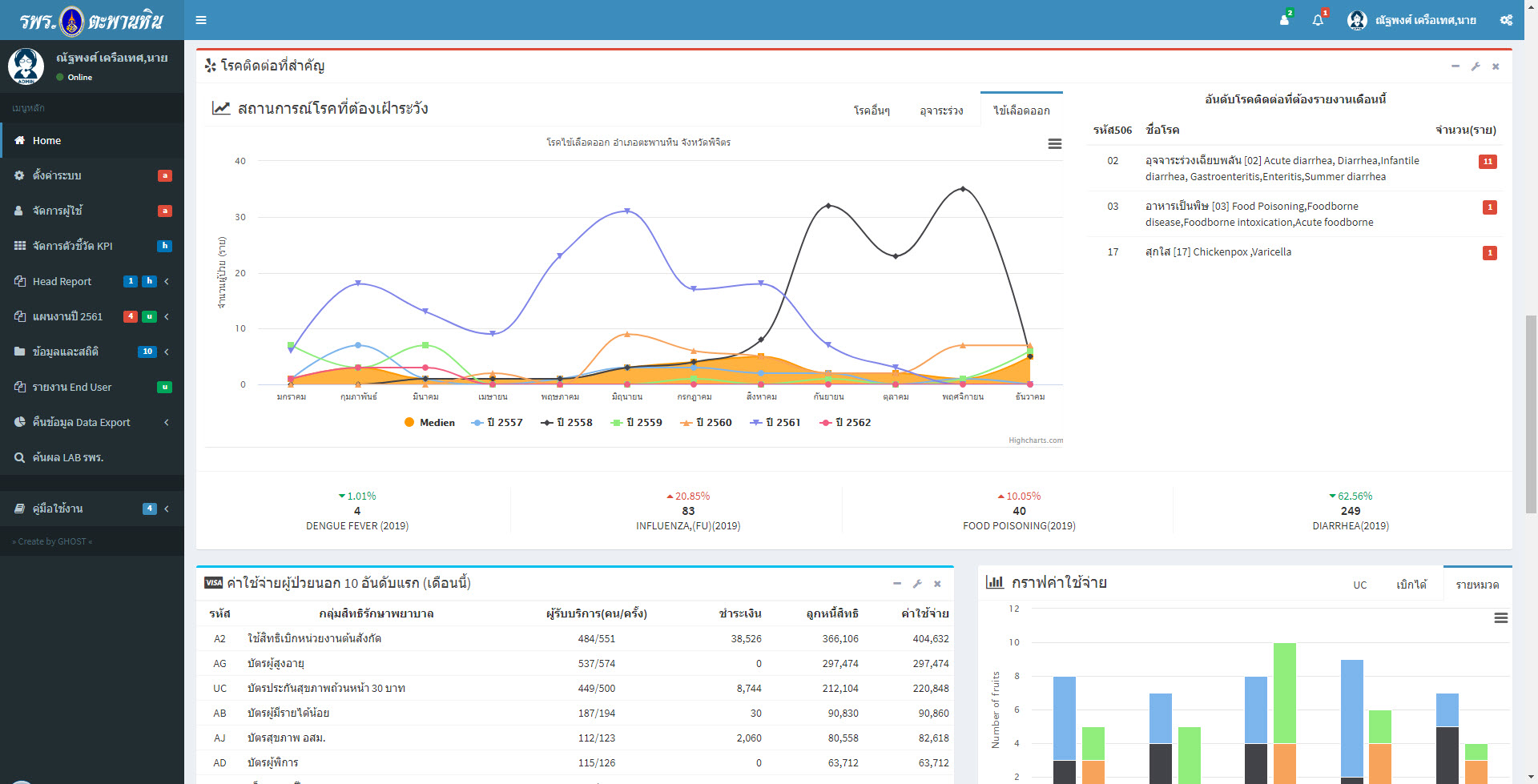Click the LAB search magnifier icon
Viewport: 1538px width, 784px height.
pyautogui.click(x=19, y=457)
